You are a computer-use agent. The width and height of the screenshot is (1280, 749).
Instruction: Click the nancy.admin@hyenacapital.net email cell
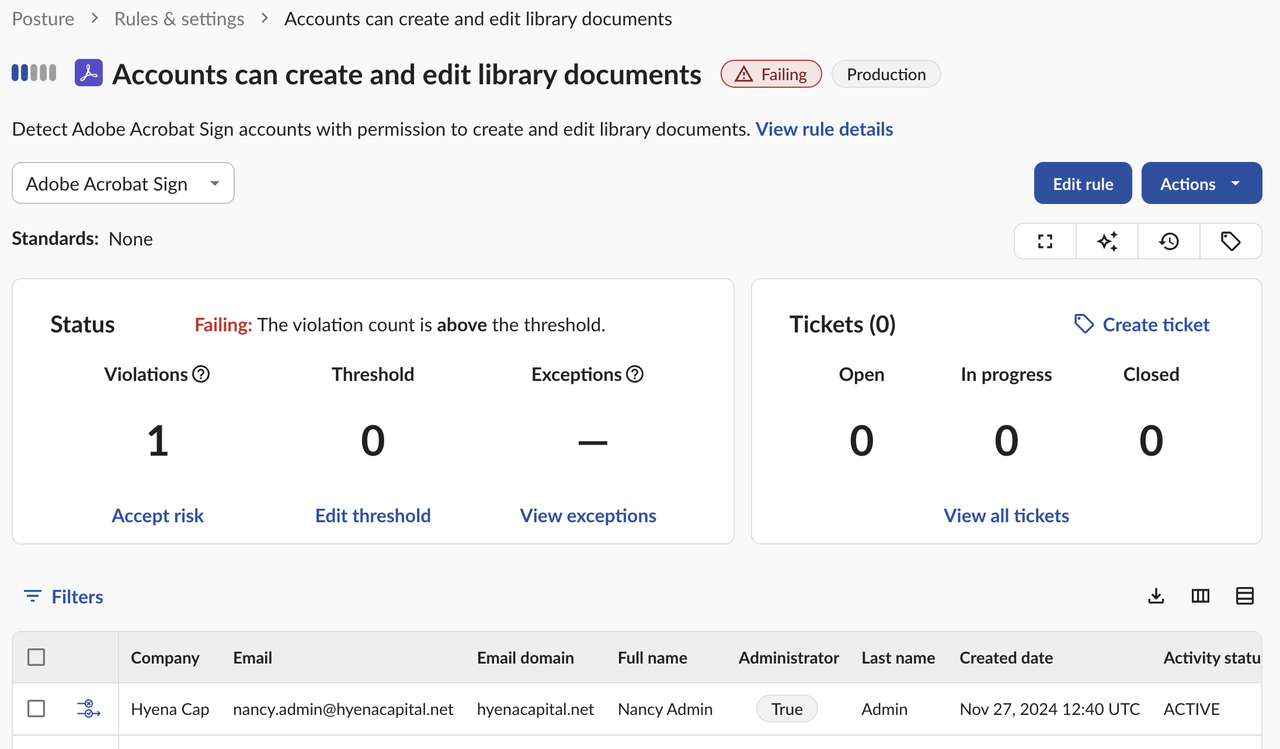(x=343, y=709)
